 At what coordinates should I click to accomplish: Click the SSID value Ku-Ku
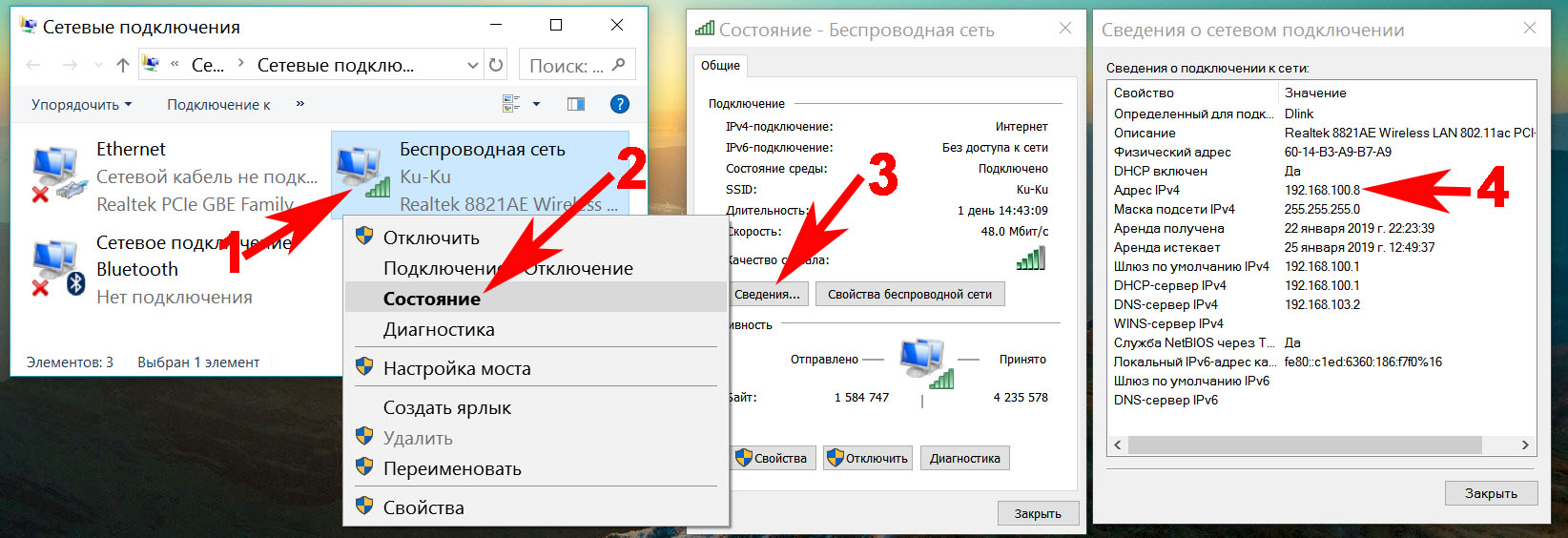[x=1032, y=189]
